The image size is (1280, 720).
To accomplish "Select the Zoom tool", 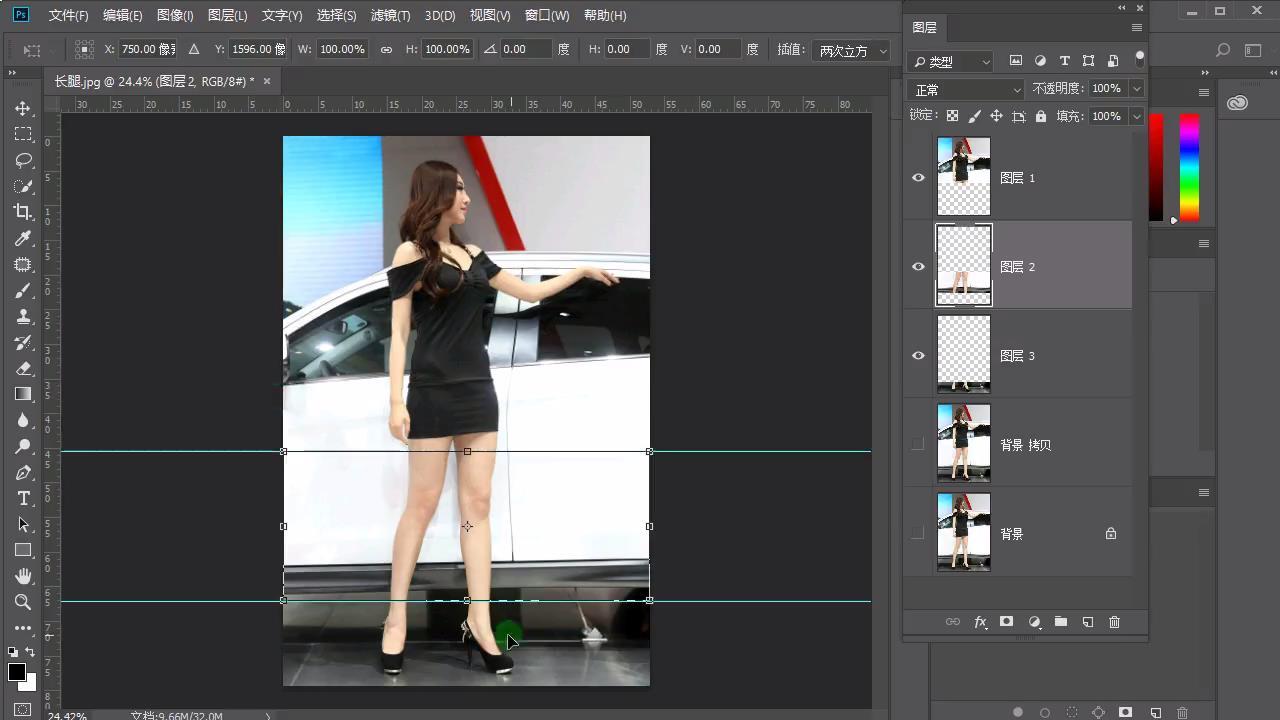I will point(23,602).
